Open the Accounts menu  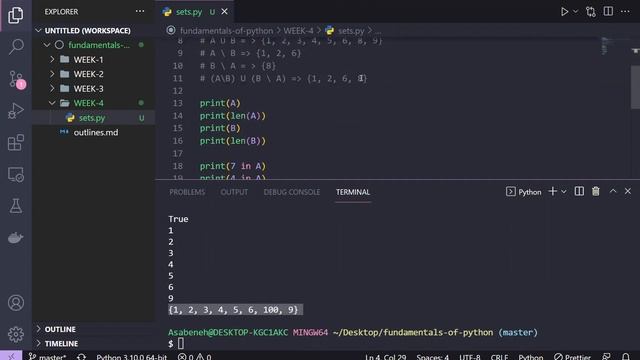[16, 303]
